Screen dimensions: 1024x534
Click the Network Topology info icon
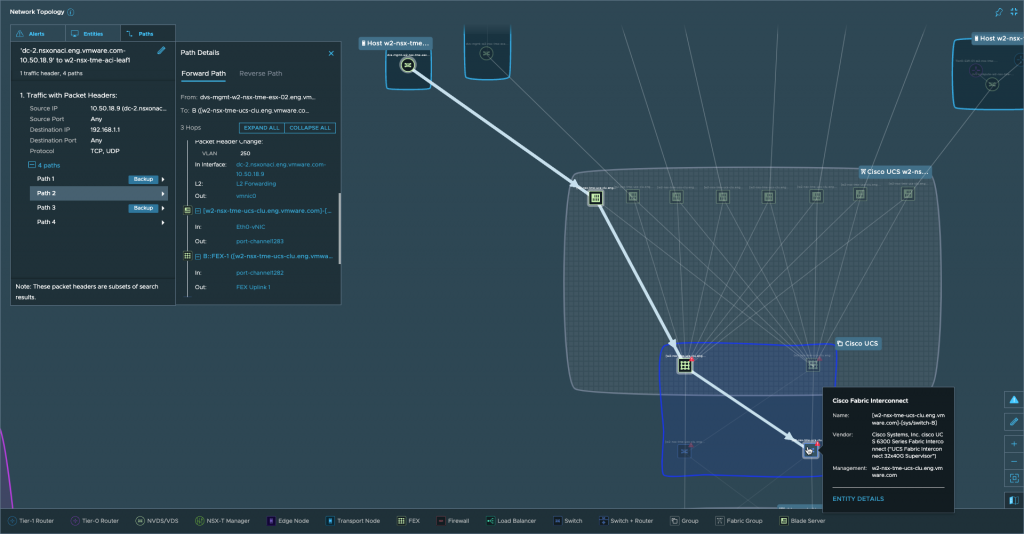pos(70,11)
